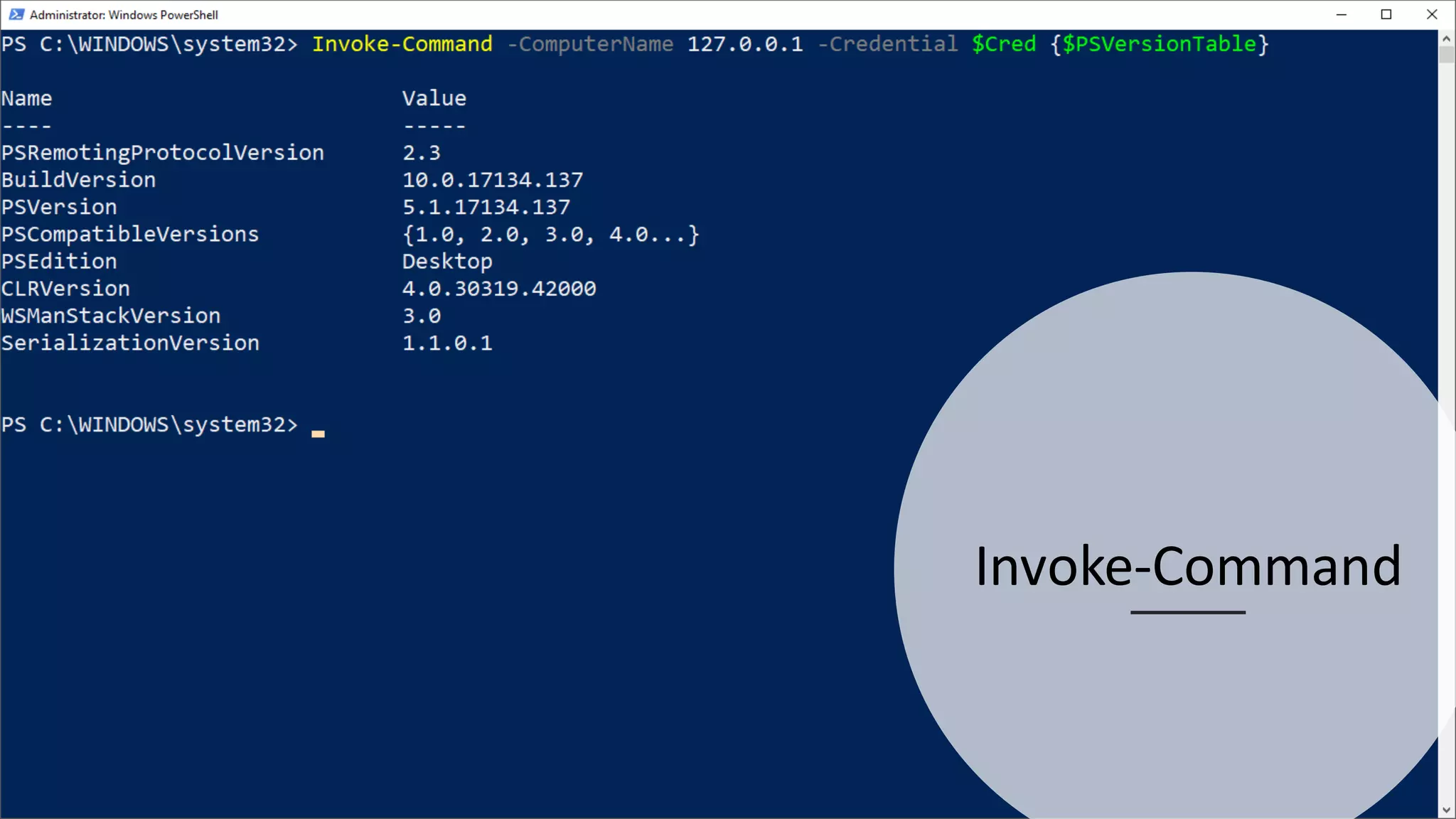Click the scrollbar down arrow
Image resolution: width=1456 pixels, height=819 pixels.
(x=1447, y=810)
